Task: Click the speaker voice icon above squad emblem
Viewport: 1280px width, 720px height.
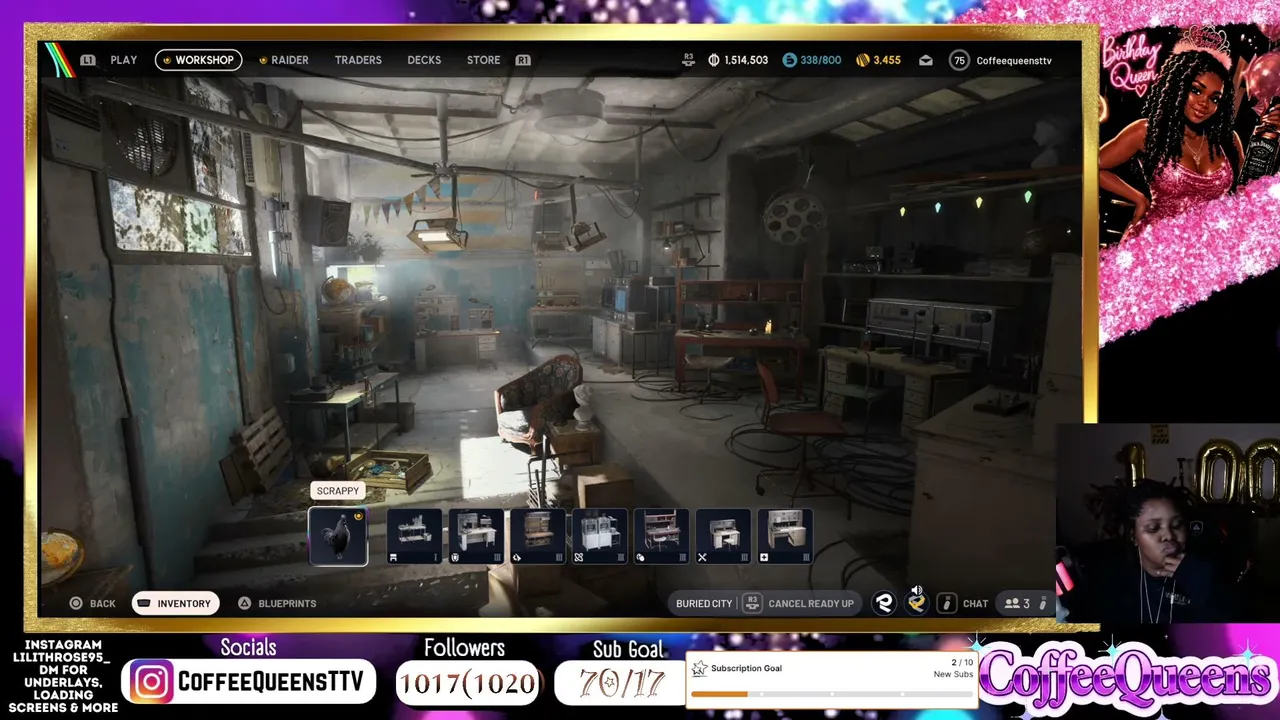Action: click(917, 589)
